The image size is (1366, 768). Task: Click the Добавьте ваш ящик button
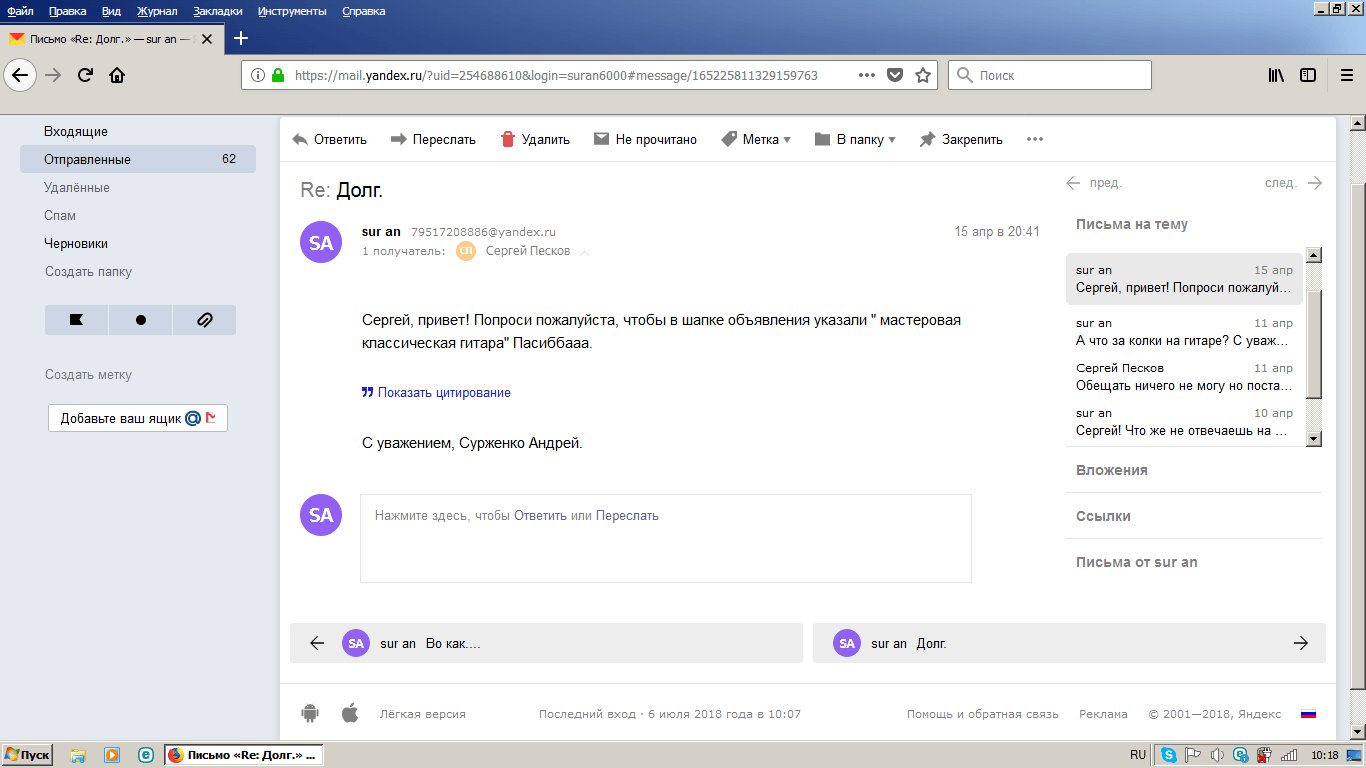(138, 419)
